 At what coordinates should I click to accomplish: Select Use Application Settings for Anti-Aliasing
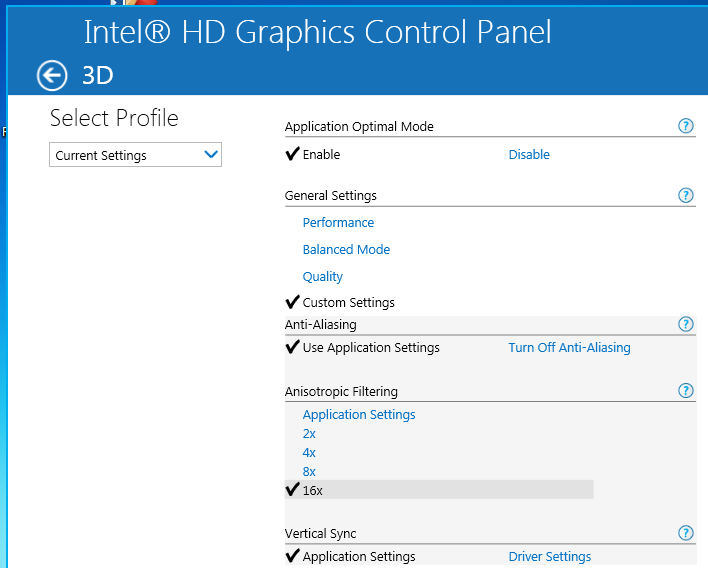point(371,348)
